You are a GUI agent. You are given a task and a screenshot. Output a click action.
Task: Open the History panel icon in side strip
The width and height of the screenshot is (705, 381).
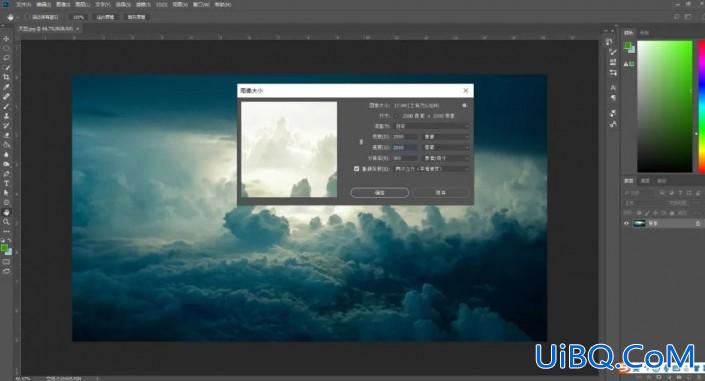pyautogui.click(x=609, y=42)
